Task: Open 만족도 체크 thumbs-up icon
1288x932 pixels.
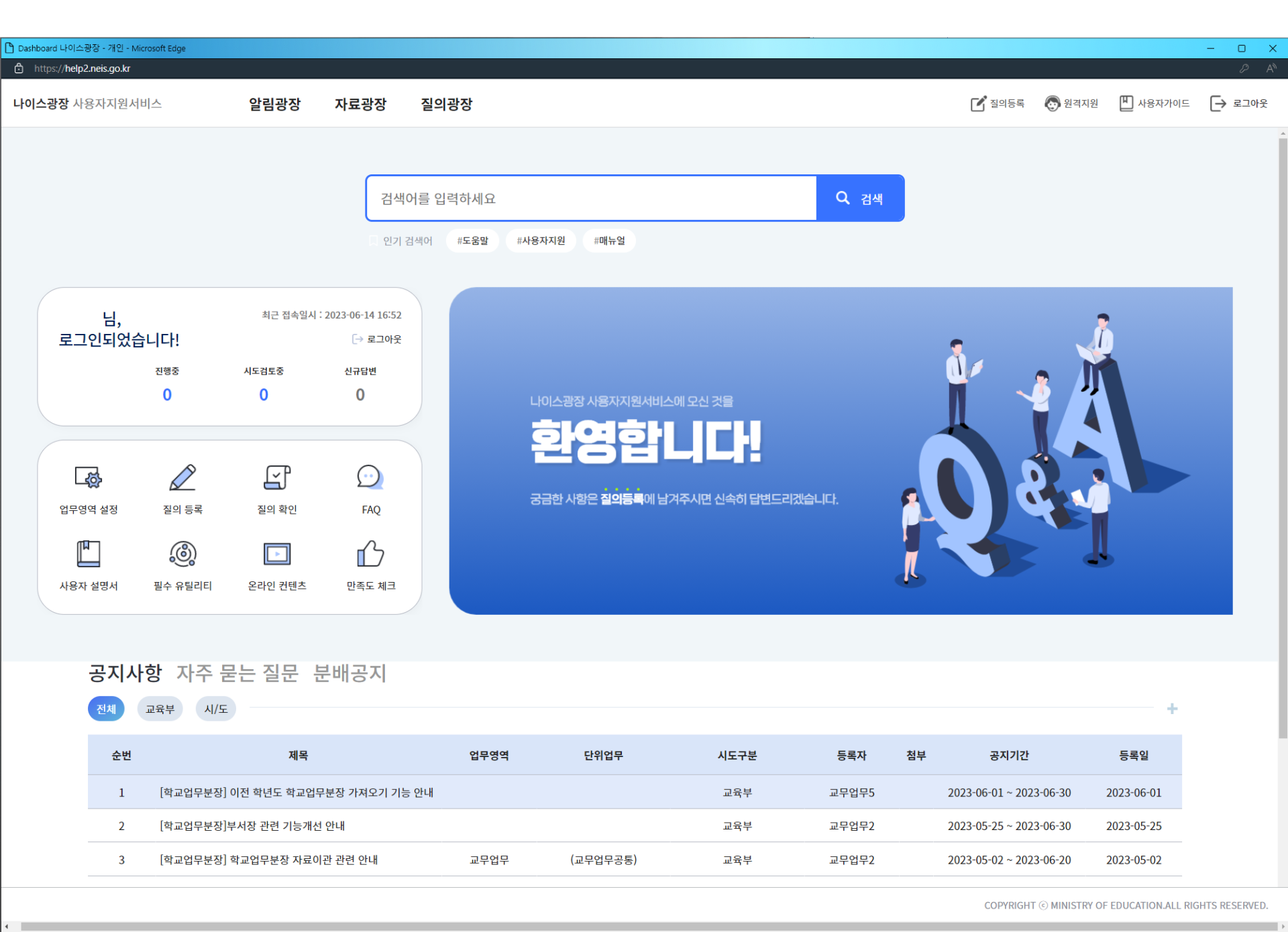Action: (x=370, y=554)
